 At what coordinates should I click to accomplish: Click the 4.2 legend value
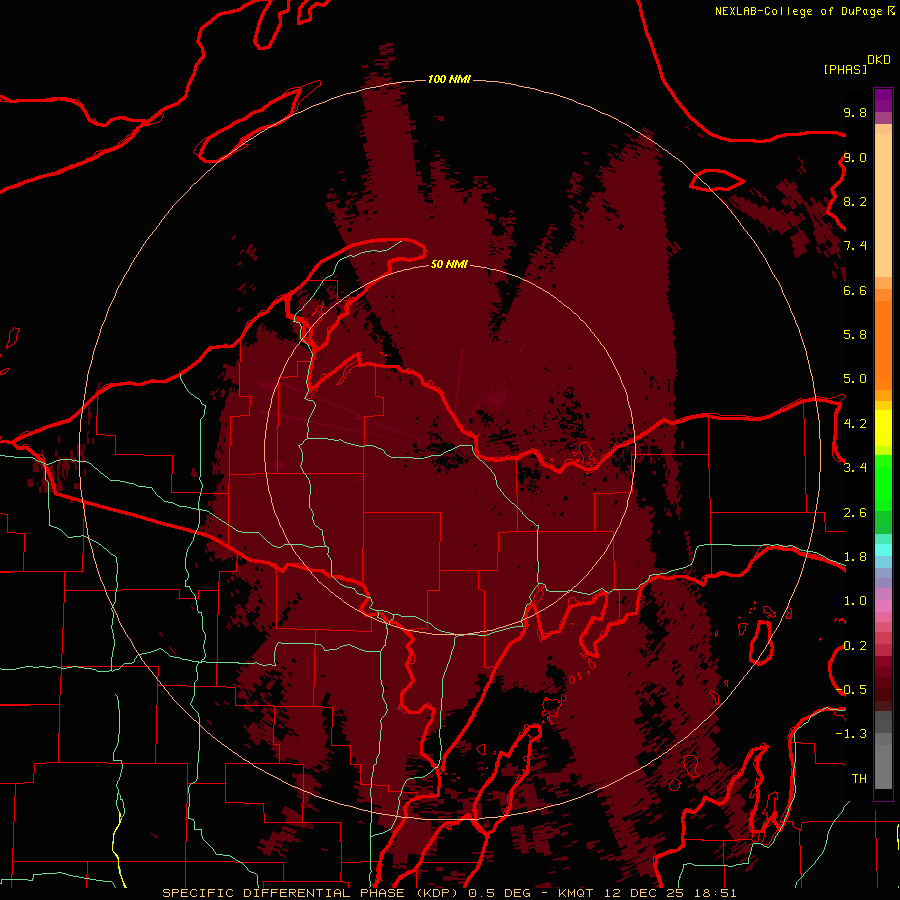point(855,424)
